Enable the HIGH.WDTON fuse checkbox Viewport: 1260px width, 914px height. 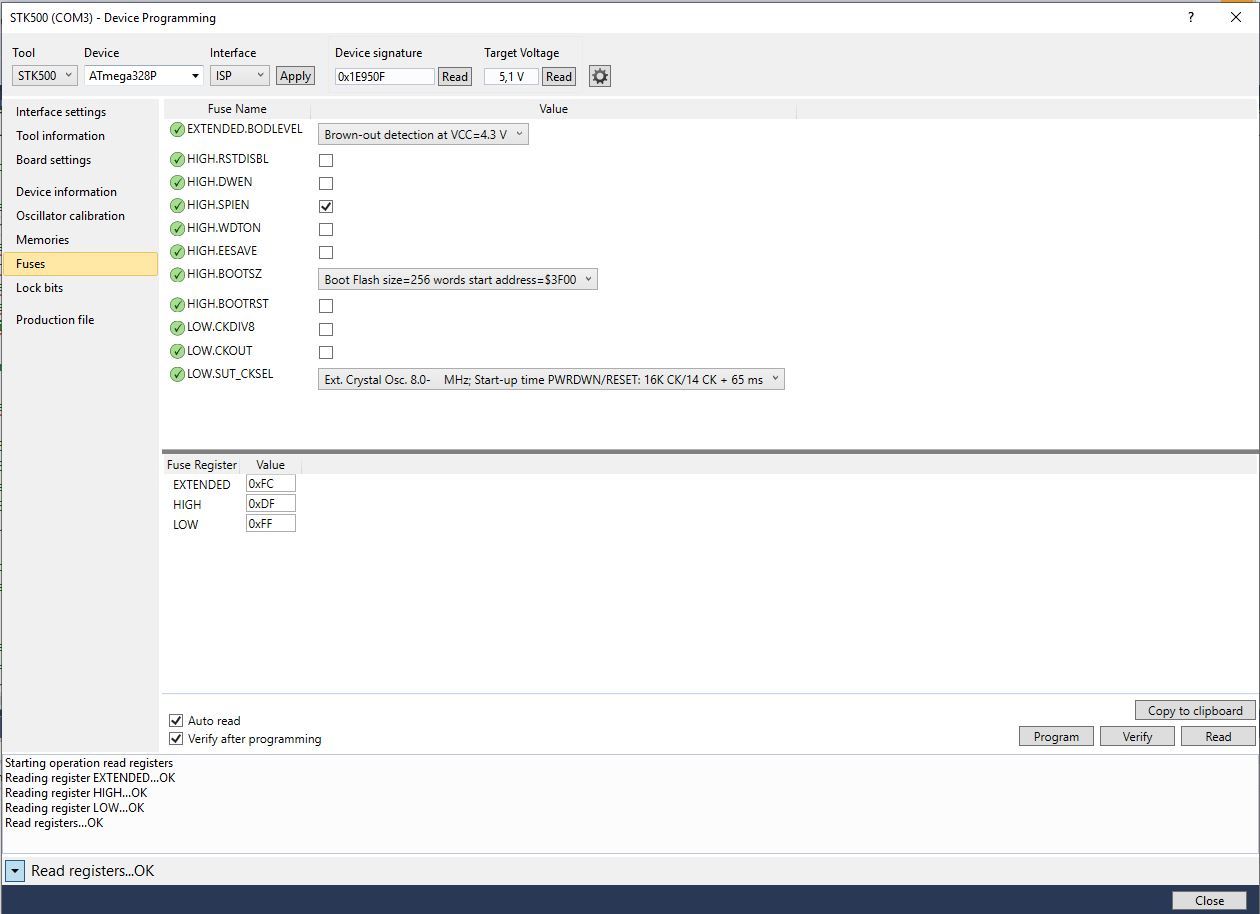point(326,229)
